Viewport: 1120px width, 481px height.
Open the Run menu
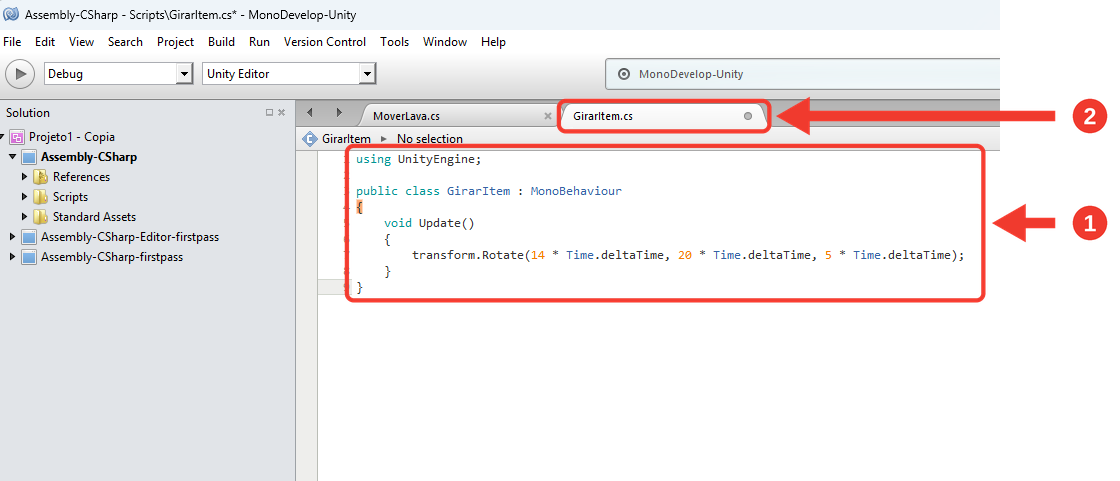[259, 42]
